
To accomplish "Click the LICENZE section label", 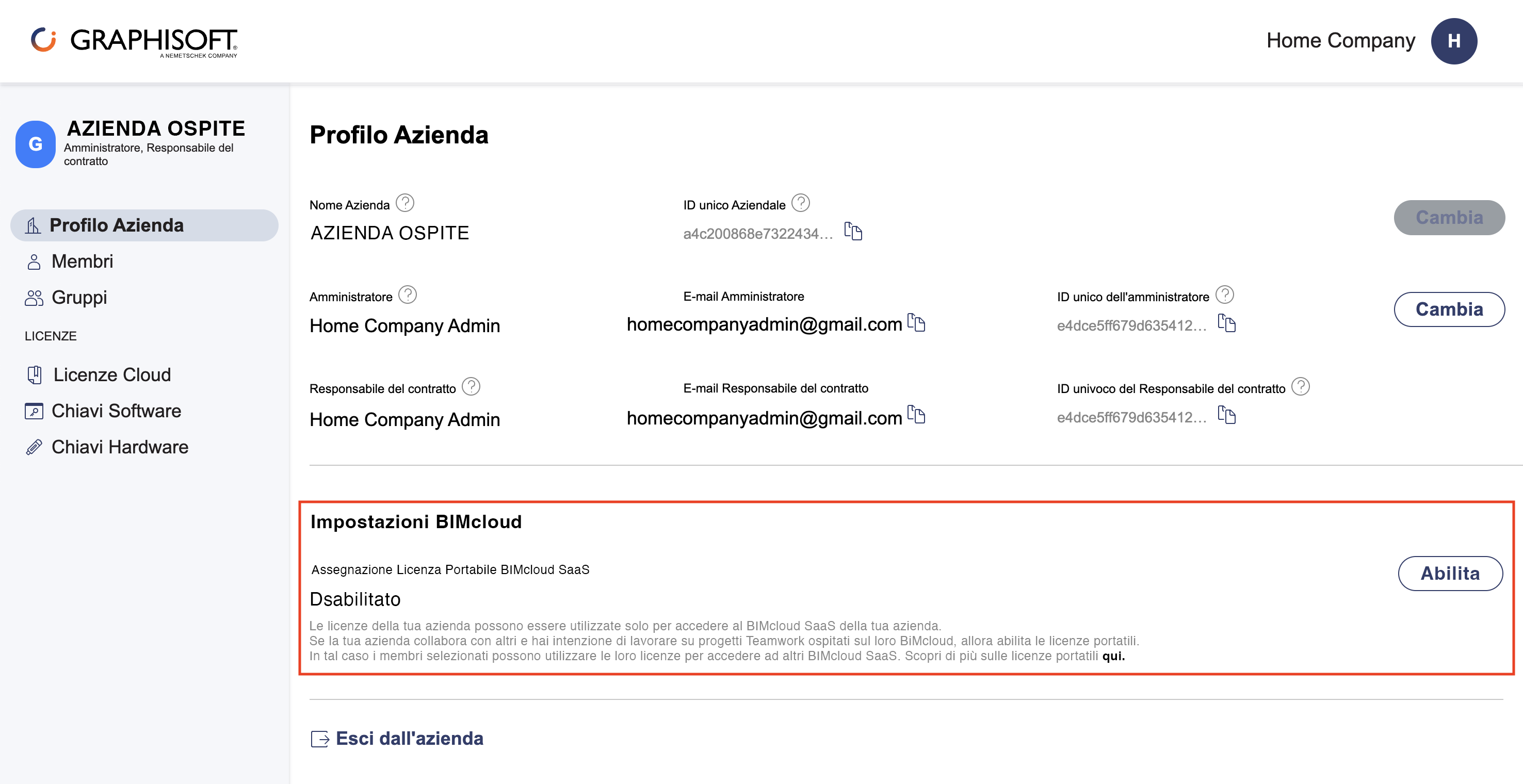I will pyautogui.click(x=50, y=336).
